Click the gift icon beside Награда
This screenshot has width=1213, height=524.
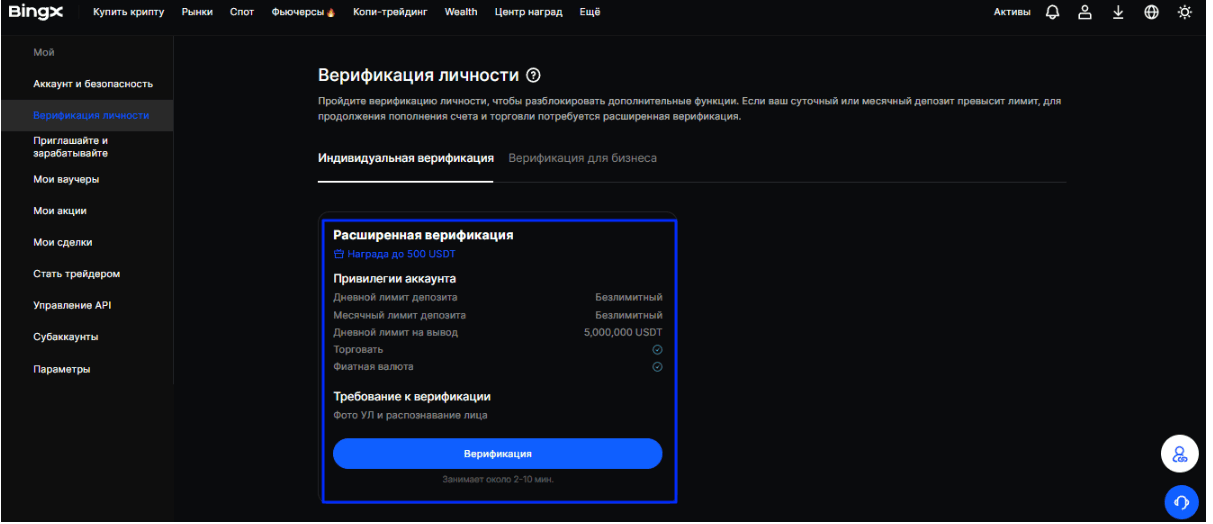point(338,254)
